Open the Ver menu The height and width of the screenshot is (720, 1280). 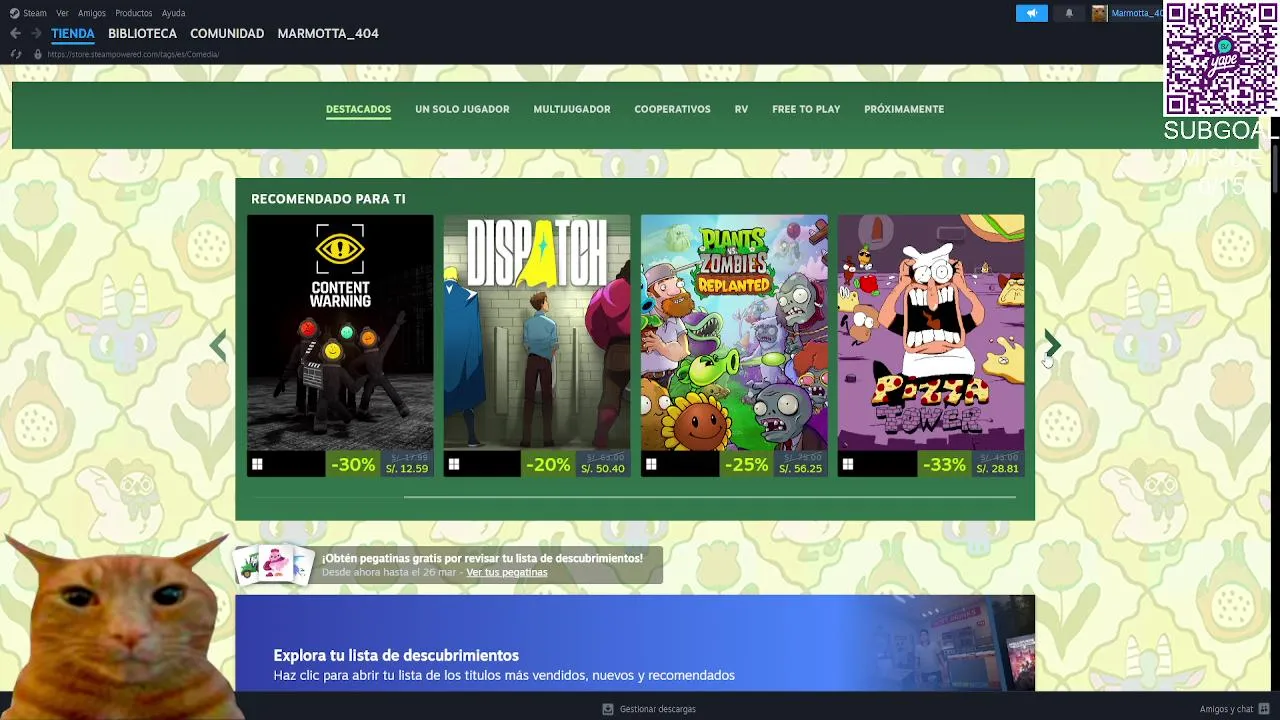(x=62, y=13)
